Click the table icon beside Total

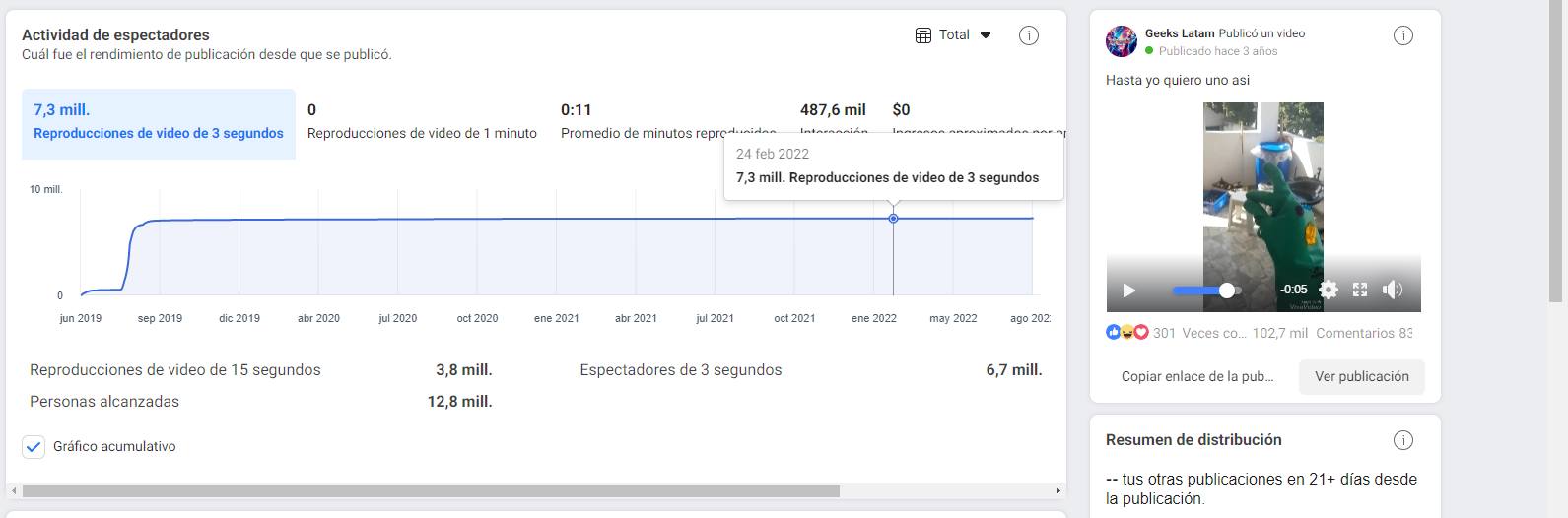tap(923, 35)
